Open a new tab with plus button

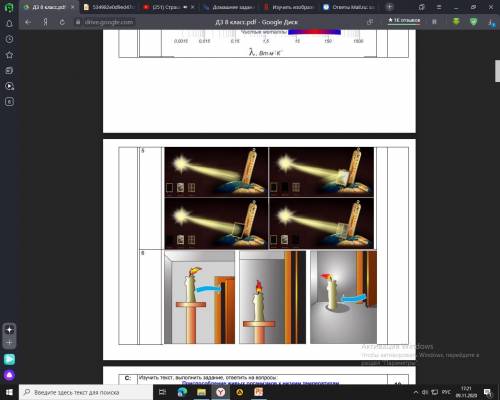click(x=389, y=7)
